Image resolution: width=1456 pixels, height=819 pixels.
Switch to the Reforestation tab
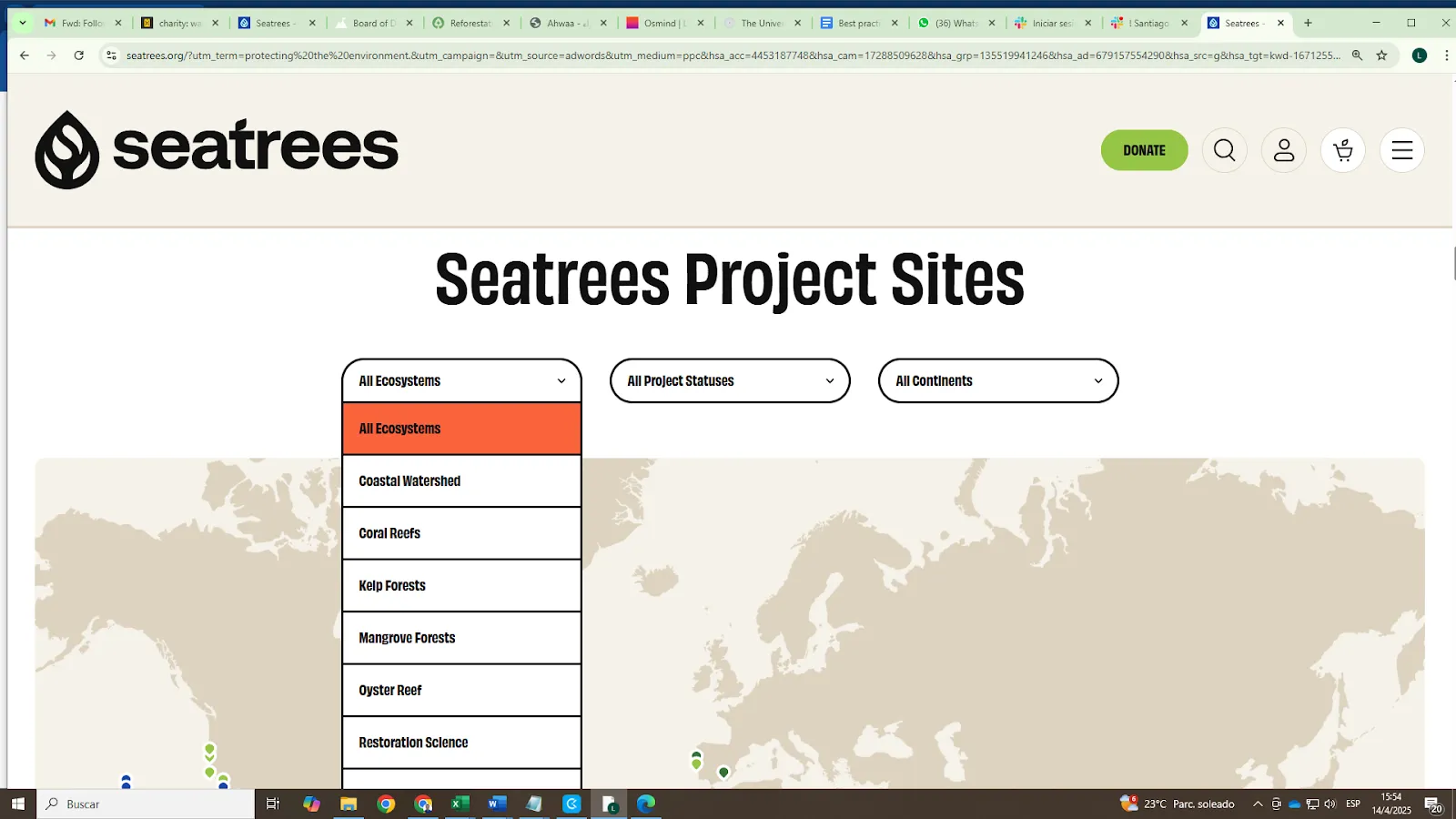coord(471,23)
